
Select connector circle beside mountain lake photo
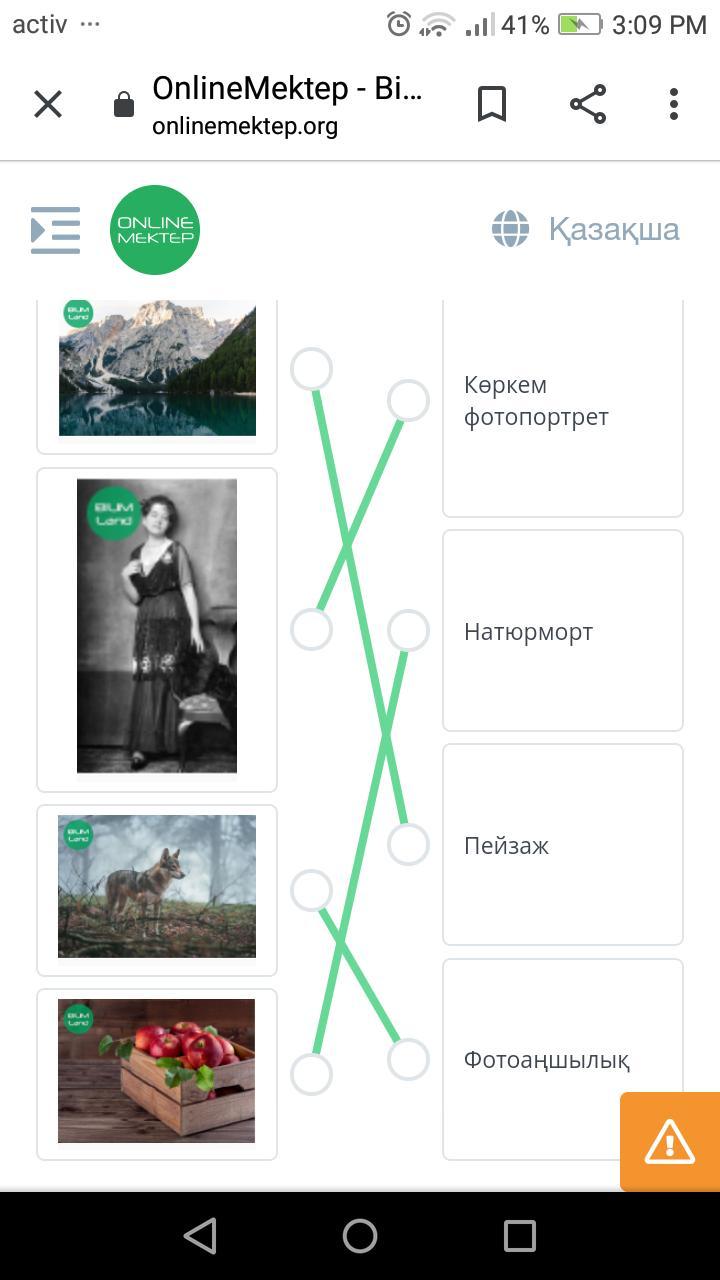pyautogui.click(x=311, y=369)
